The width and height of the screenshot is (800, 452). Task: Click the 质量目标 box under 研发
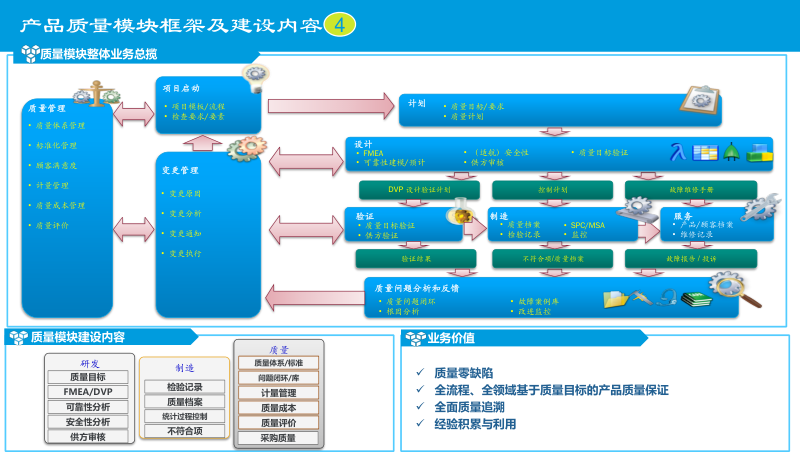[88, 377]
